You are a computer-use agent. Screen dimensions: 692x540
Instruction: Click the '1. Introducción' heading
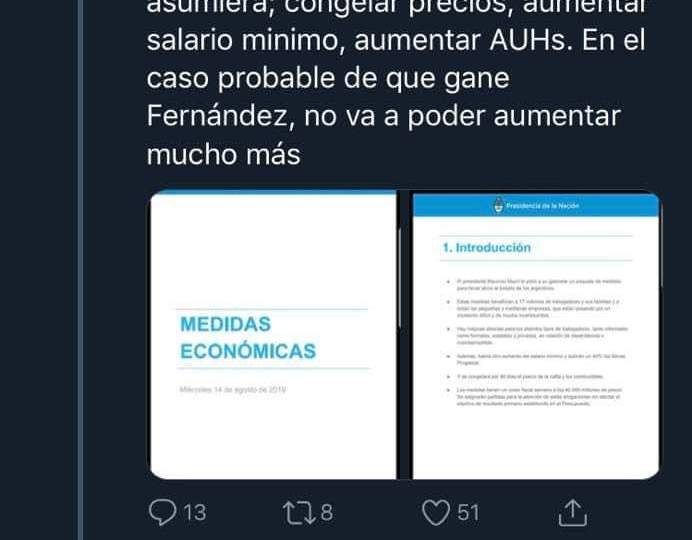tap(487, 248)
